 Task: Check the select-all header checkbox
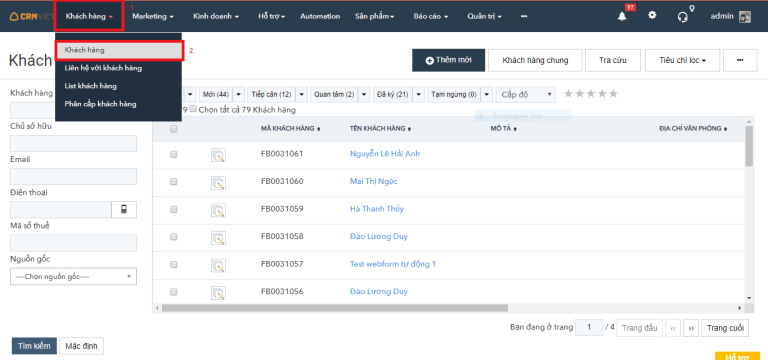coord(173,129)
